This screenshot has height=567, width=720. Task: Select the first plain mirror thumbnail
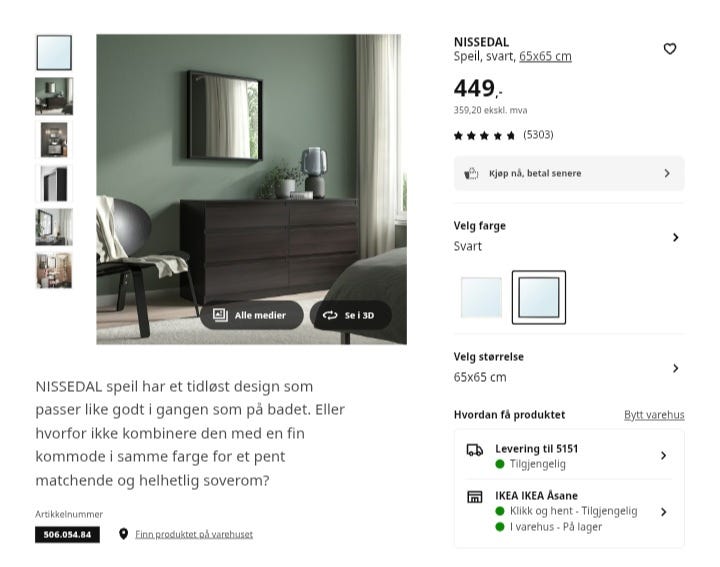coord(54,52)
